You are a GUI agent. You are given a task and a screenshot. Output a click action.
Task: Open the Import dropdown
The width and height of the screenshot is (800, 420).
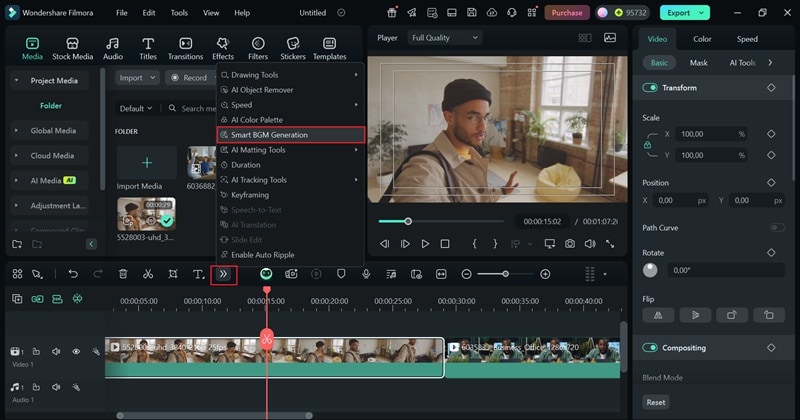[137, 78]
